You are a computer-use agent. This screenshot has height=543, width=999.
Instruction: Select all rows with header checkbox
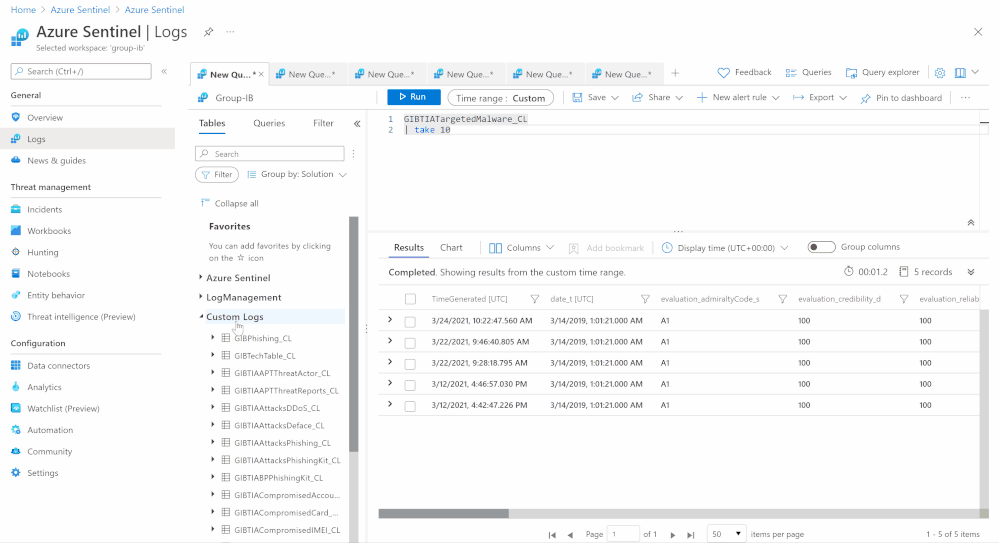(410, 299)
